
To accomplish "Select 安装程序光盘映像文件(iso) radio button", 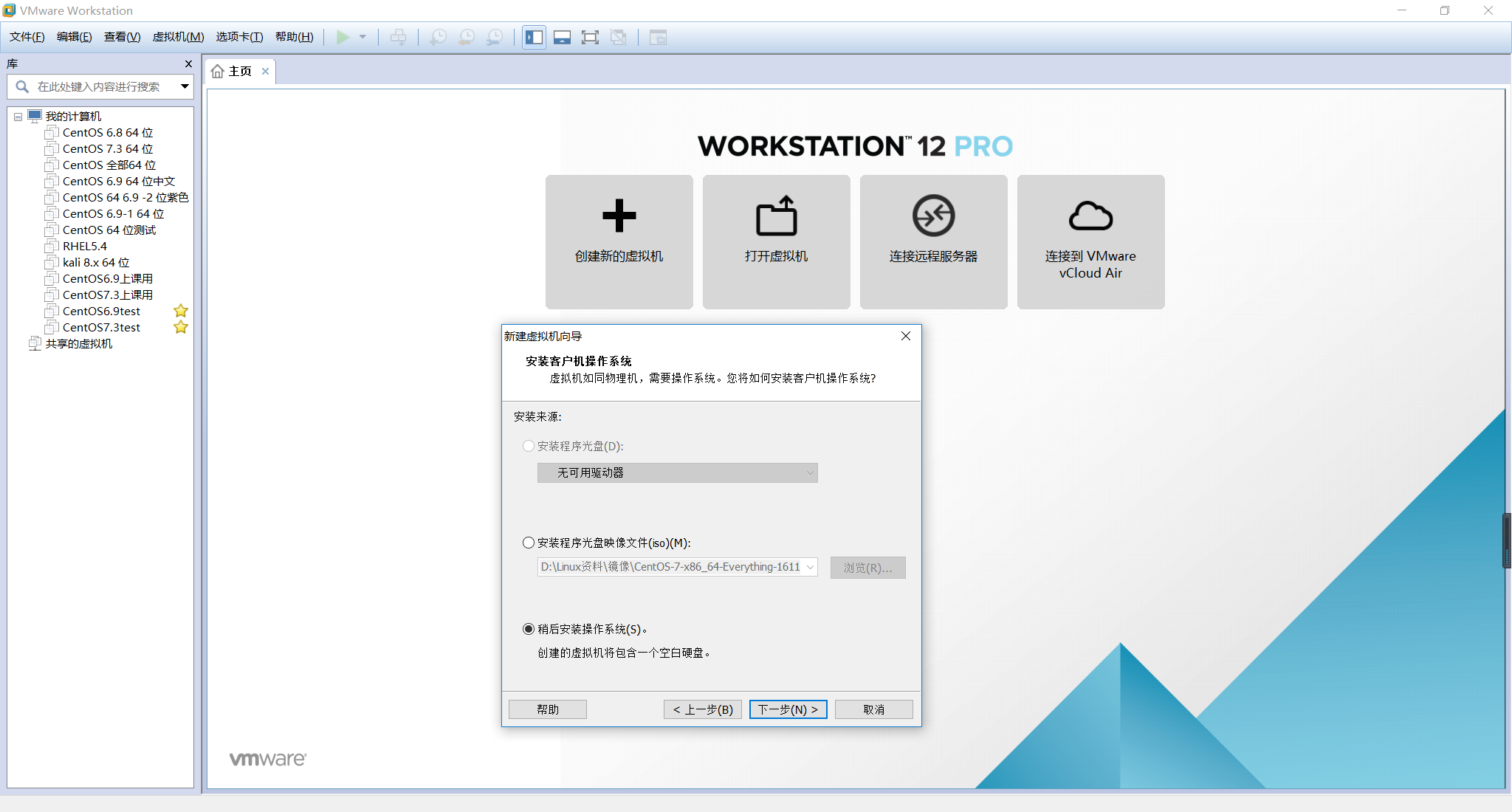I will pos(529,543).
